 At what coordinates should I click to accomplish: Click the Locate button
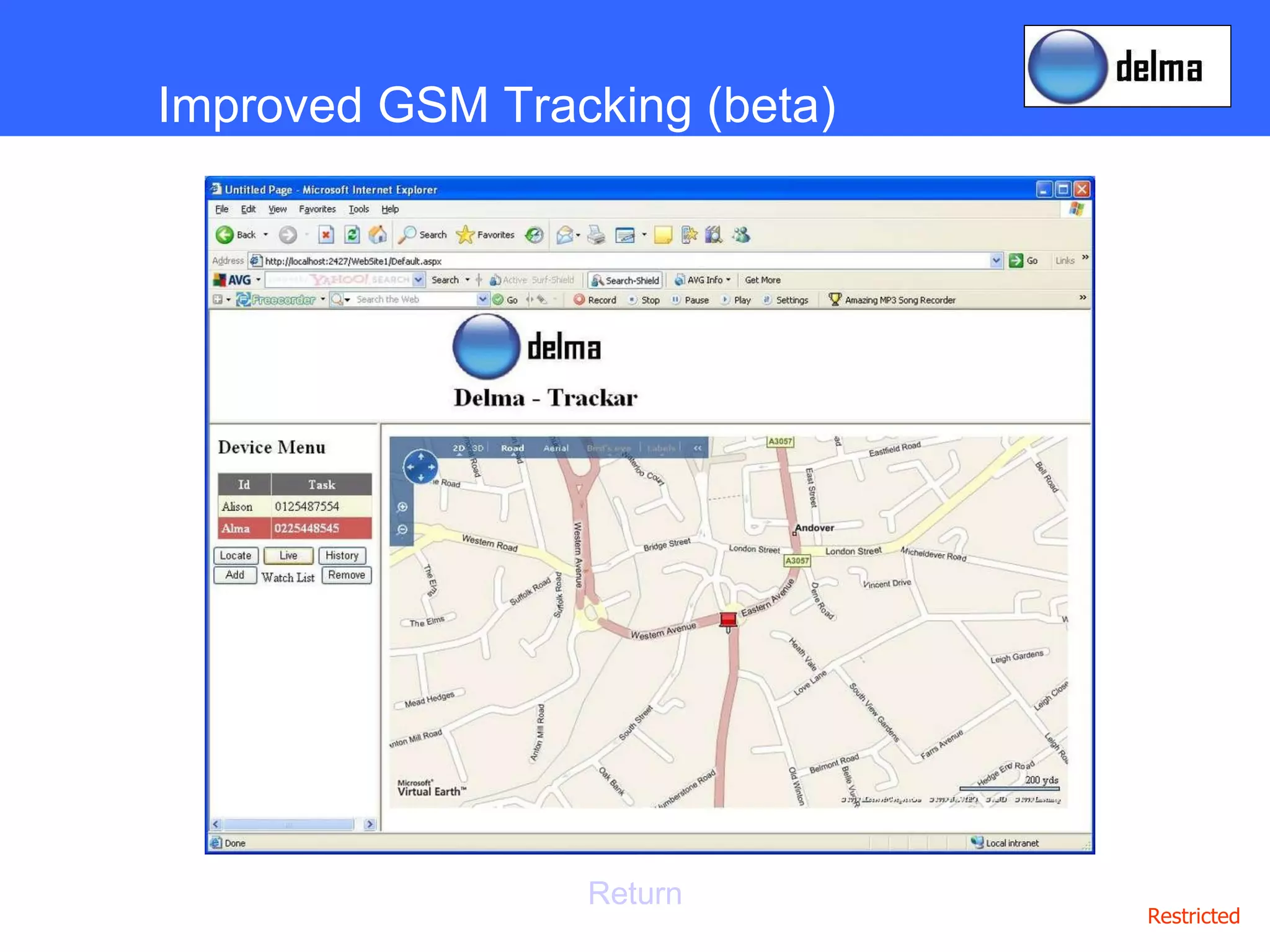[x=236, y=555]
